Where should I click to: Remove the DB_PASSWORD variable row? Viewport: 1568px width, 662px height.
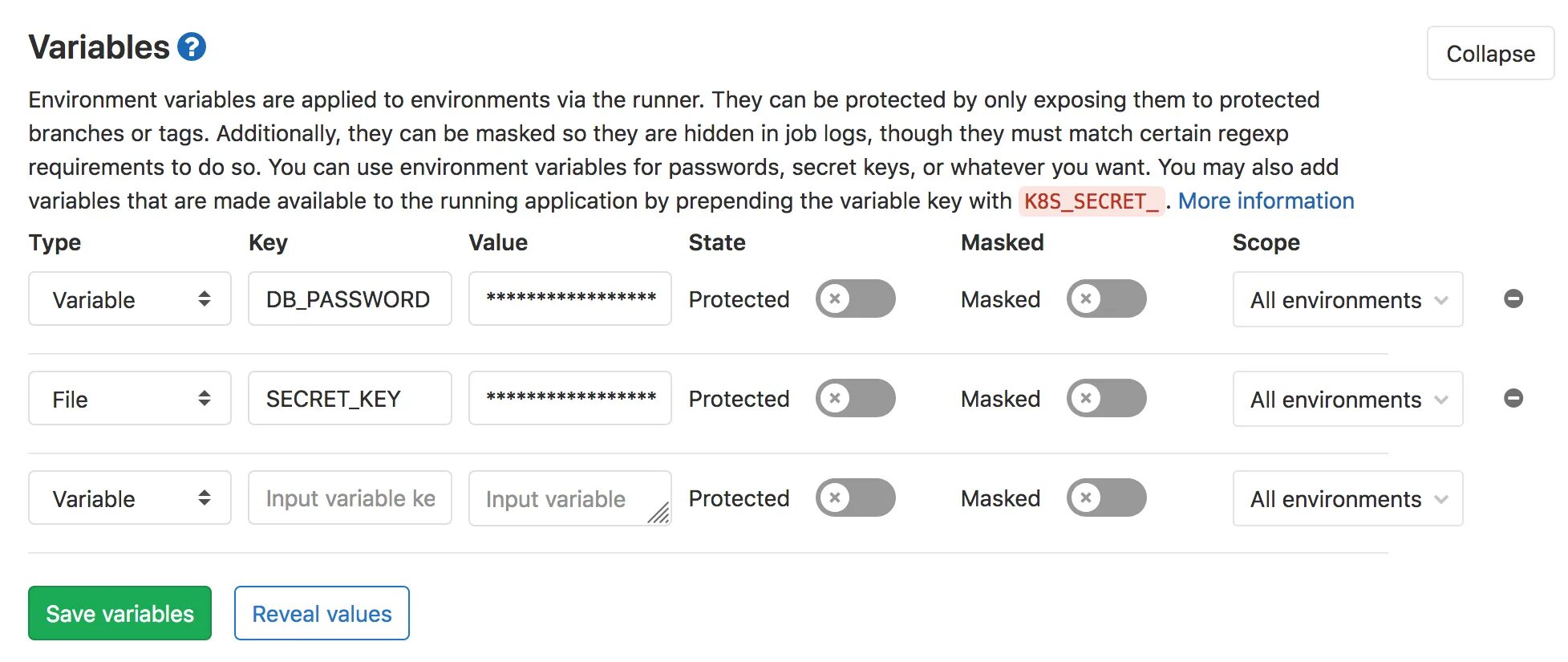1513,299
